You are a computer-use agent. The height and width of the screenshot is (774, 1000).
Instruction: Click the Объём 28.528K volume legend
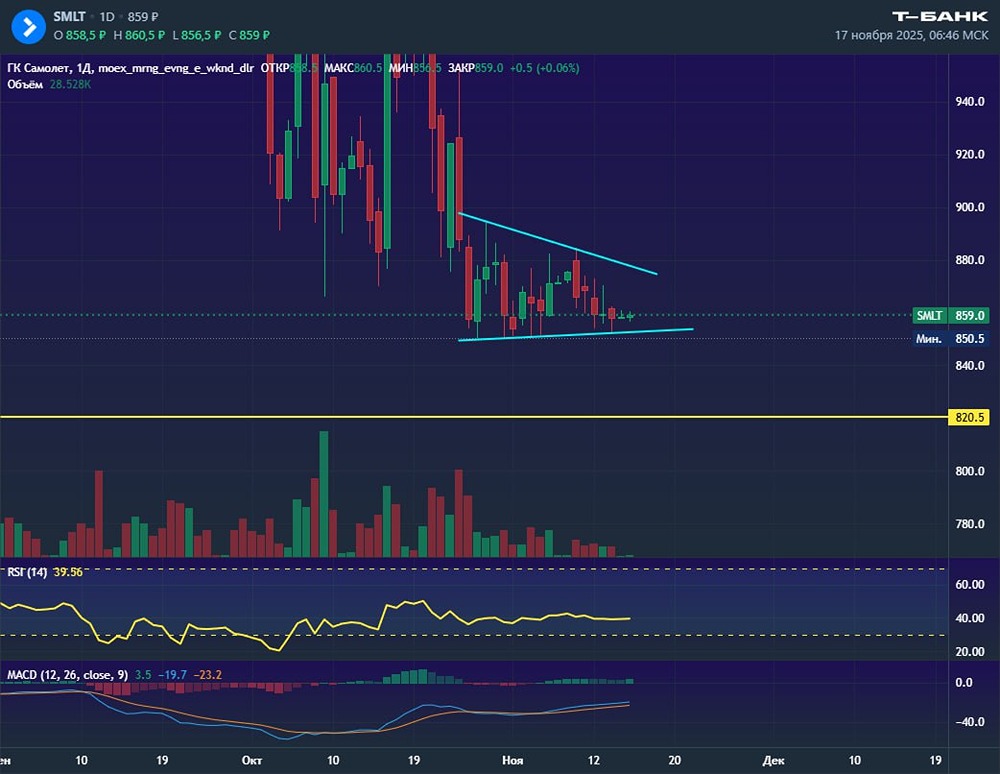pos(49,84)
